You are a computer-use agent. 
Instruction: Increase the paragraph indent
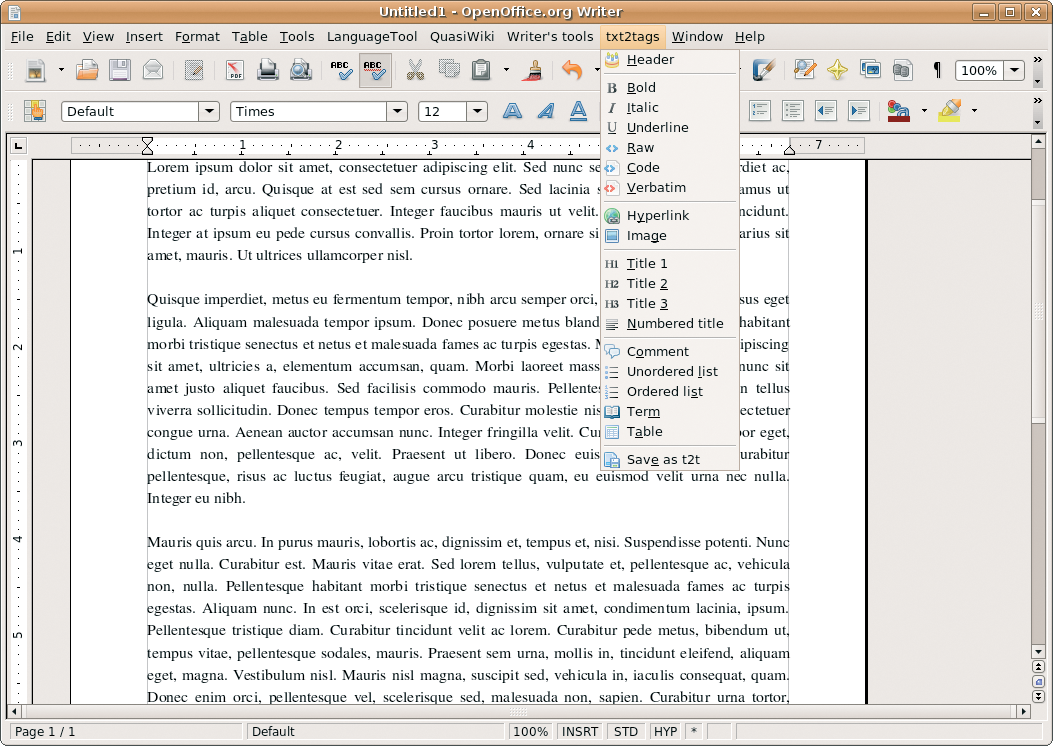click(859, 111)
